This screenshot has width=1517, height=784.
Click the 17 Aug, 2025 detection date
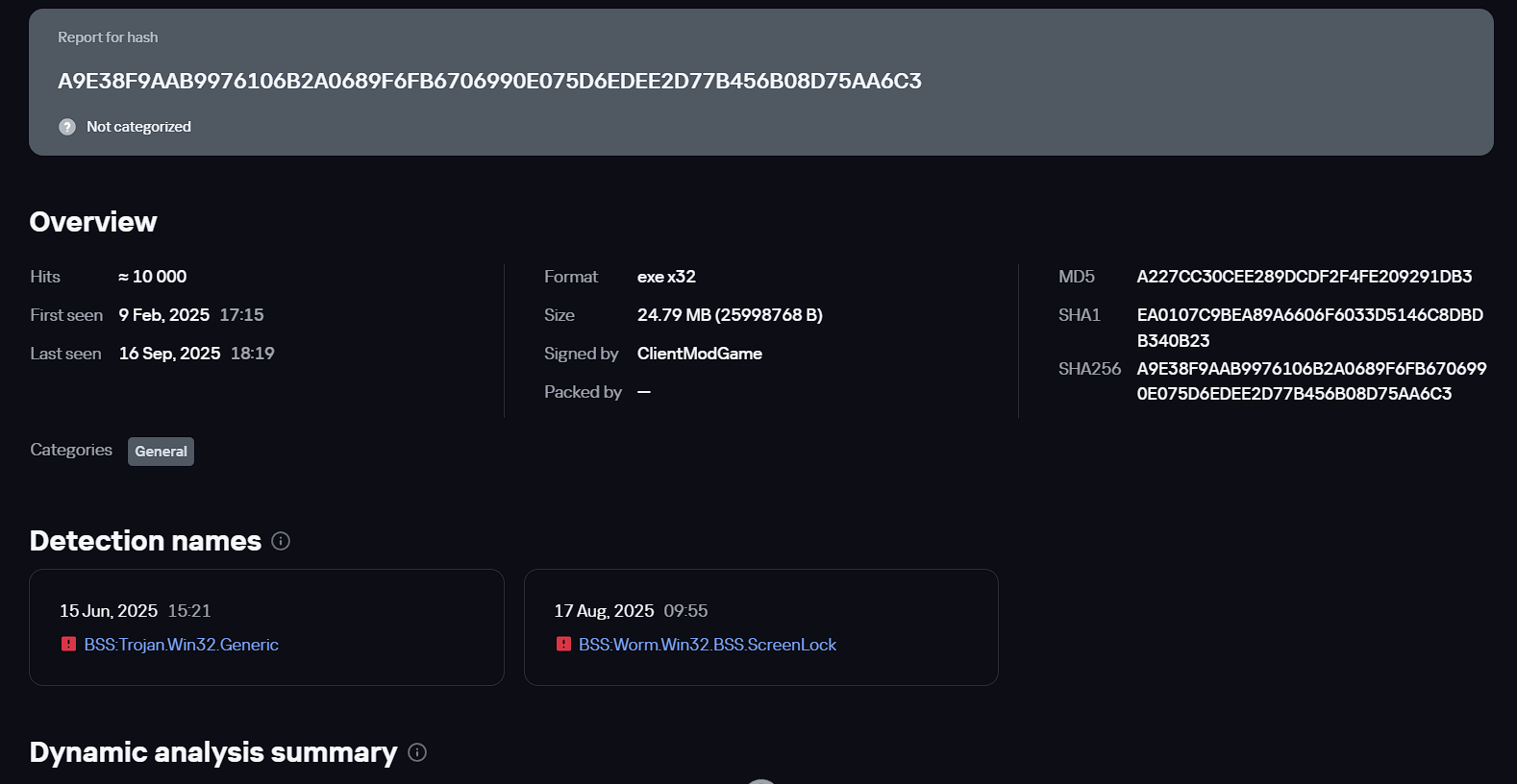(x=604, y=611)
